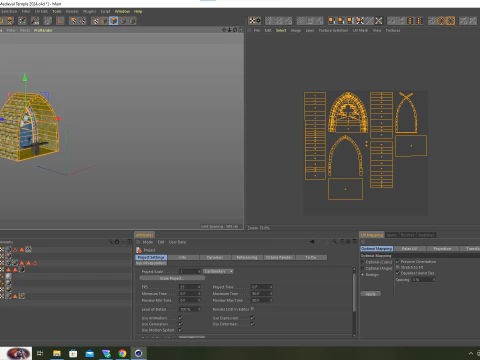Toggle Equalize Island Size checkbox
Screen dimensions: 480x360
[398, 273]
